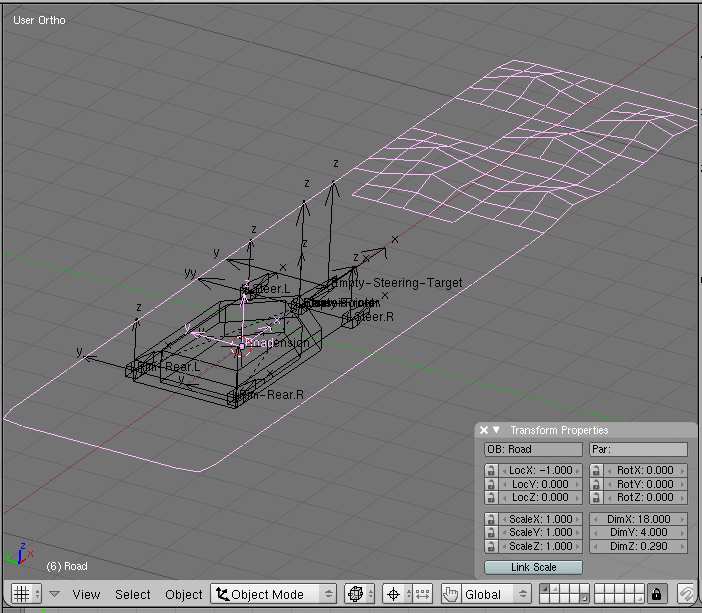Click the LocY value field
This screenshot has width=702, height=613.
[x=540, y=484]
